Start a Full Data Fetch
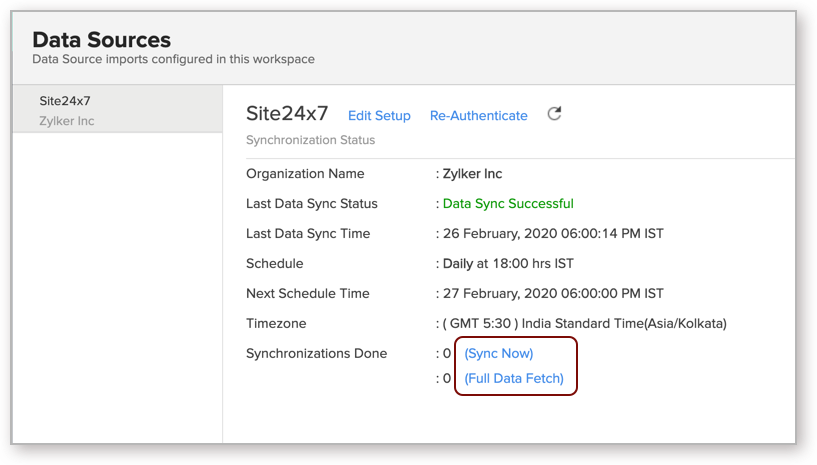This screenshot has width=817, height=465. 514,378
